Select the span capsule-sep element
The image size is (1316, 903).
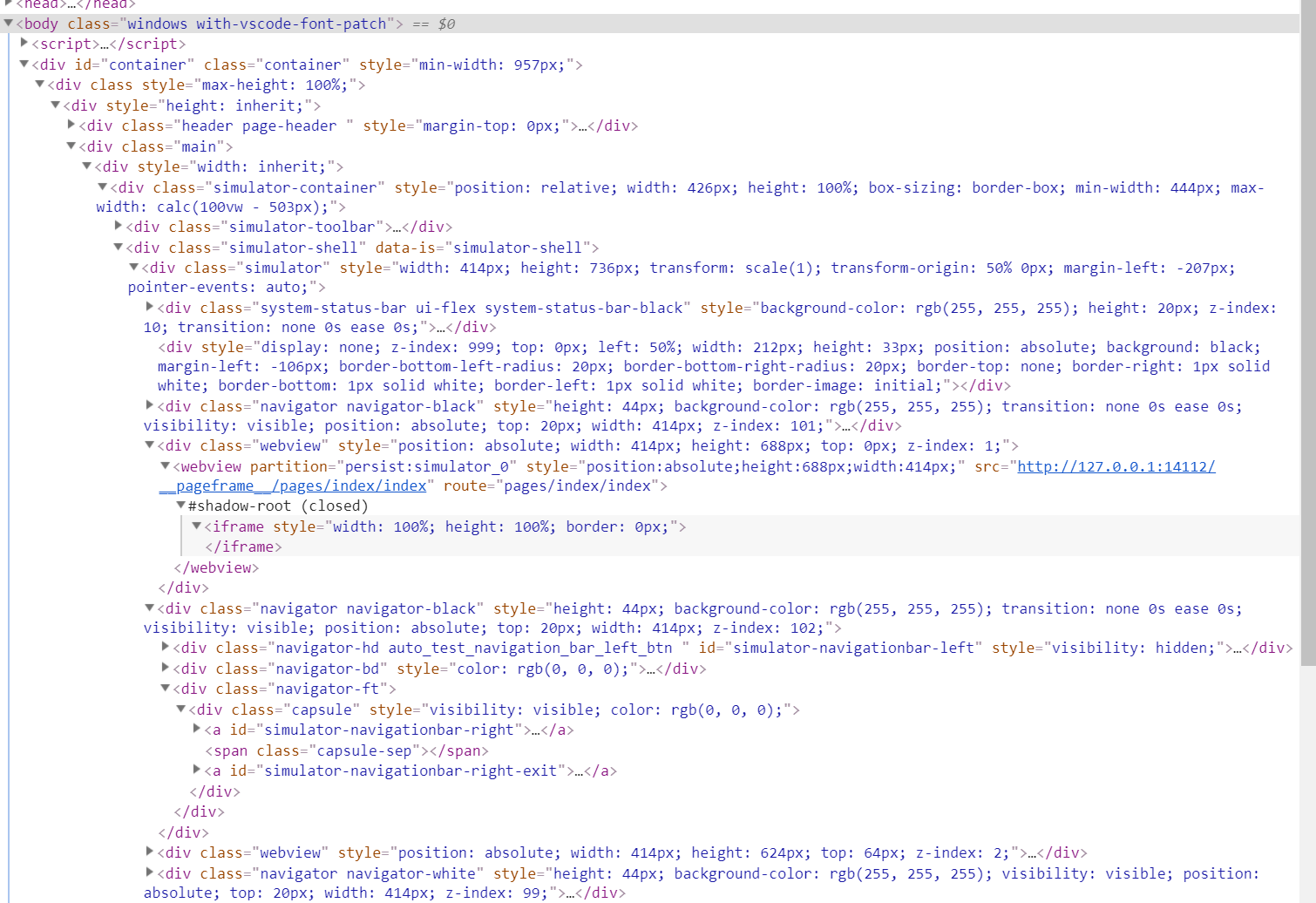click(x=347, y=750)
